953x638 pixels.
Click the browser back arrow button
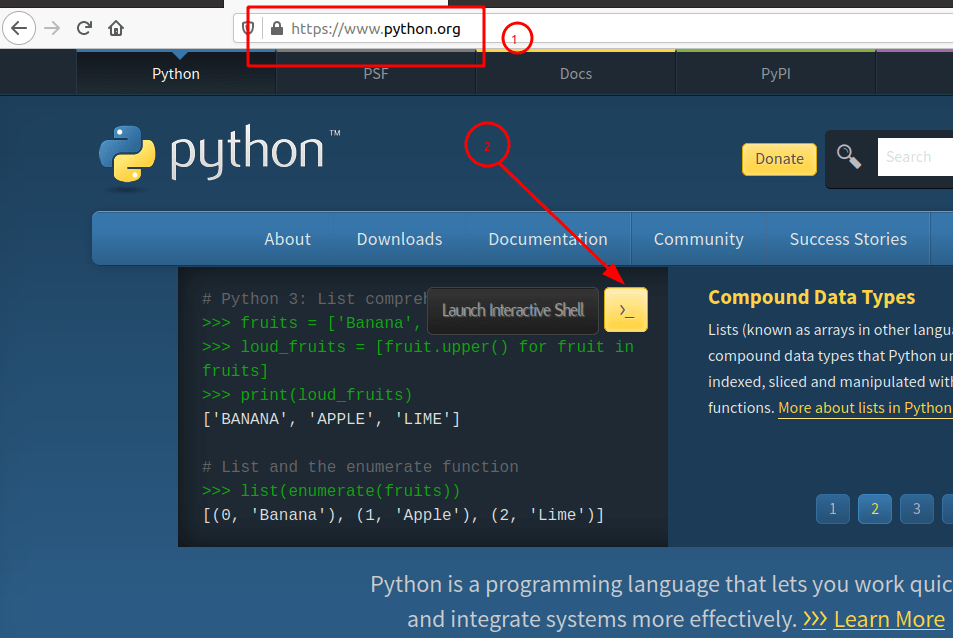click(18, 28)
